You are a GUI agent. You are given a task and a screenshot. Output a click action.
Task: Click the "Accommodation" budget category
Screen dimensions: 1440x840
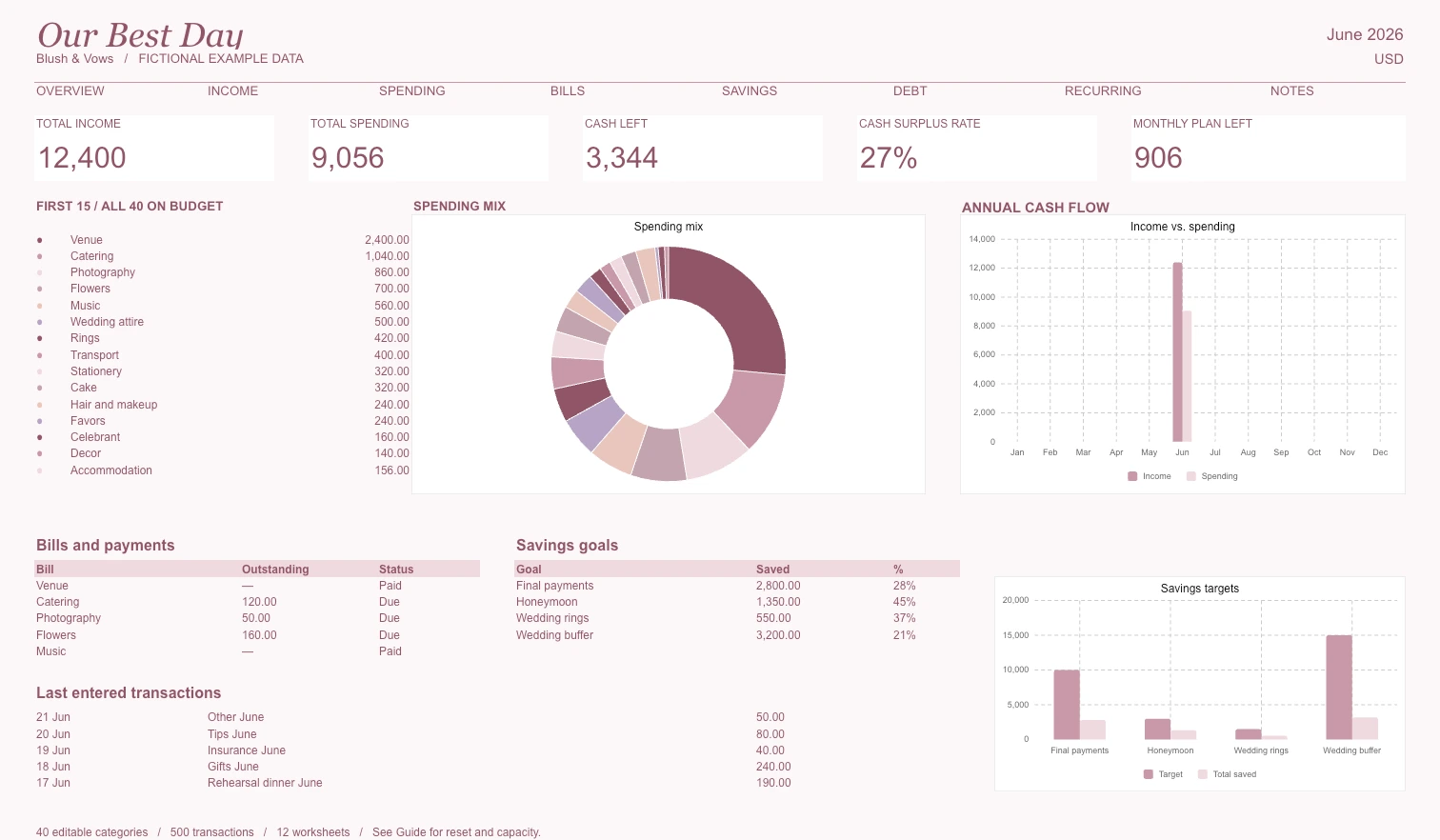(111, 470)
